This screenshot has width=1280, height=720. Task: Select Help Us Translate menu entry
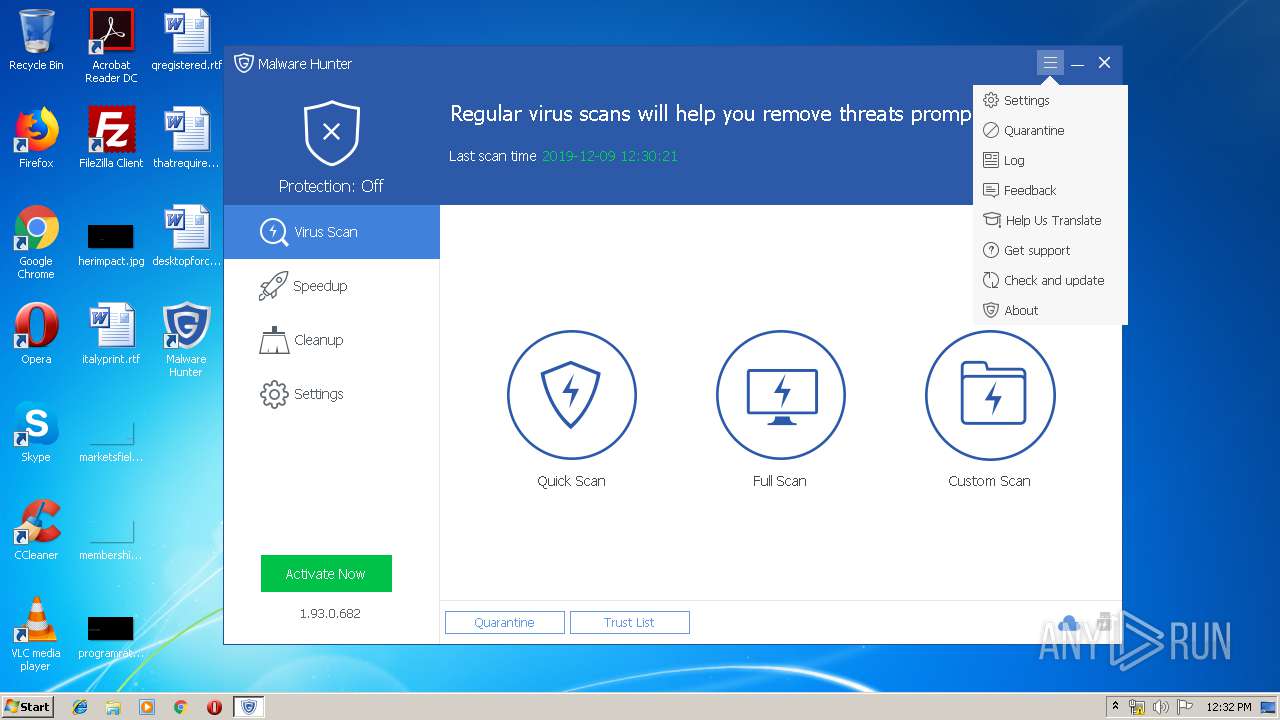(x=1050, y=220)
